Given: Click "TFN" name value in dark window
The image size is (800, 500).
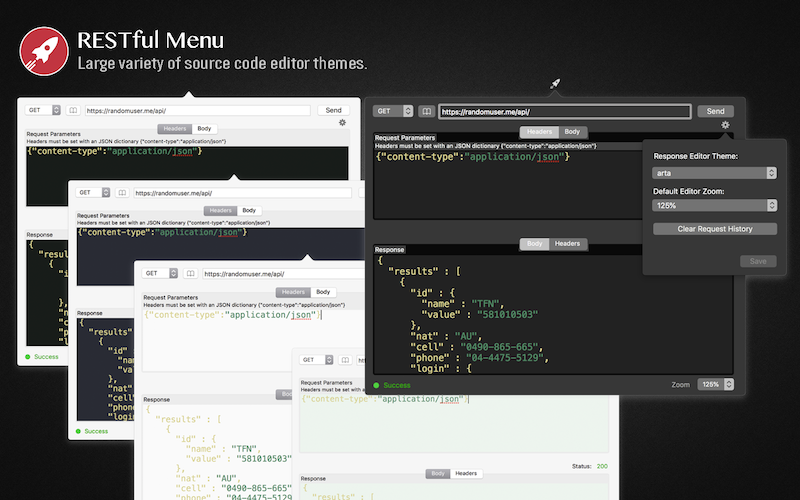Looking at the screenshot, I should 485,304.
